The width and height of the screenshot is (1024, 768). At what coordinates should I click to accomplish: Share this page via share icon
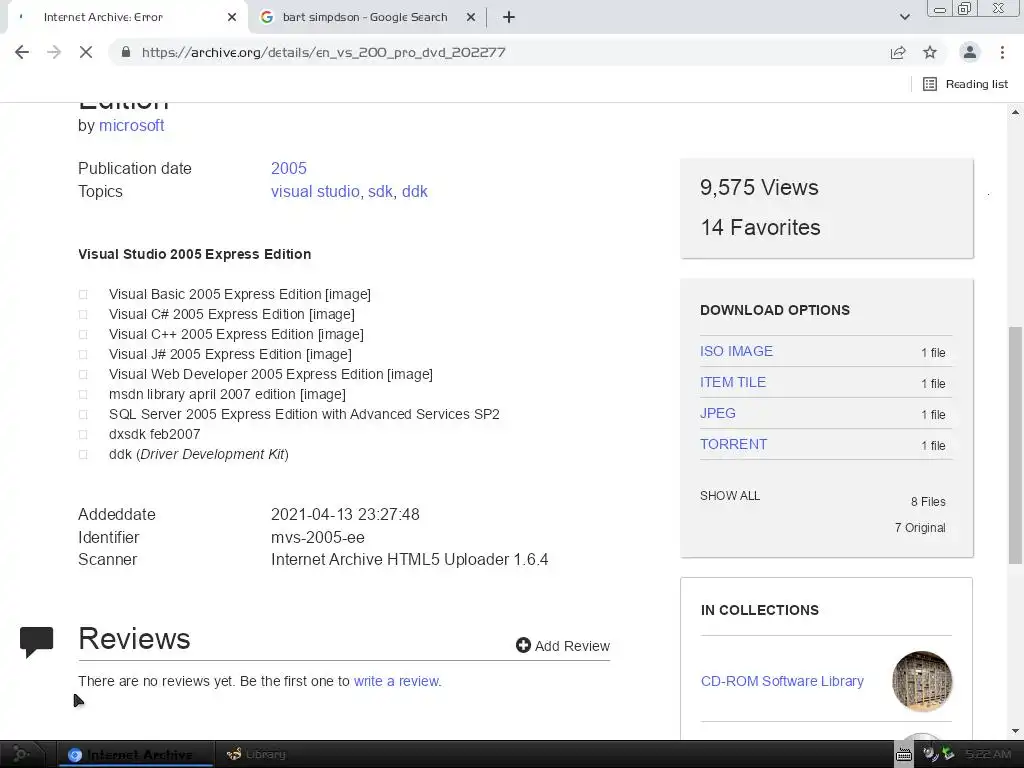tap(898, 52)
